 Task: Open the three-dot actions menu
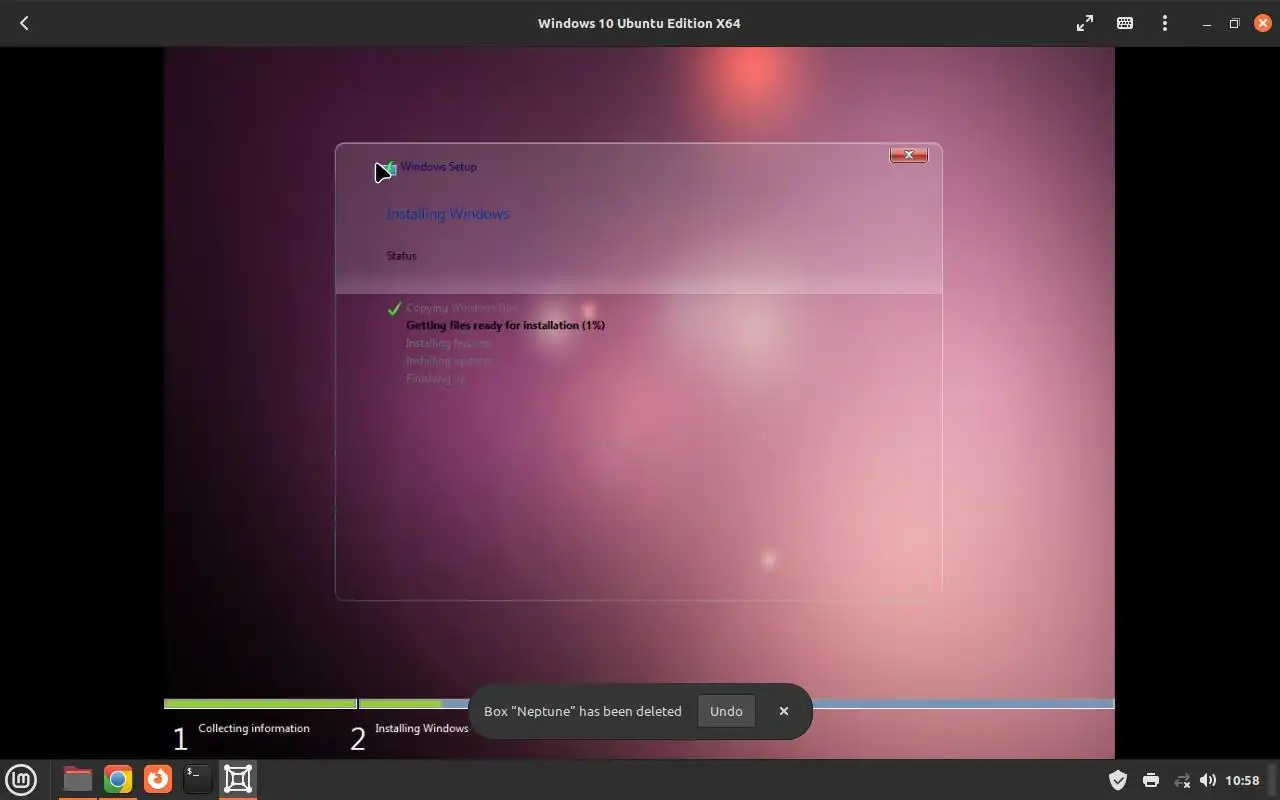pos(1165,23)
